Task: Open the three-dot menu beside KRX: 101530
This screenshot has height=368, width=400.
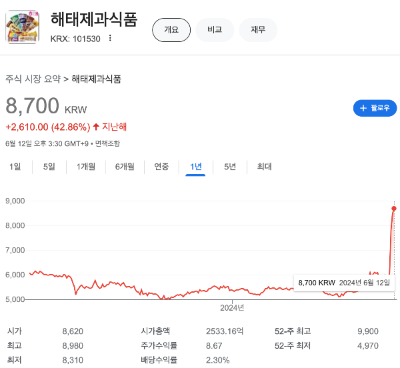Action: (110, 38)
